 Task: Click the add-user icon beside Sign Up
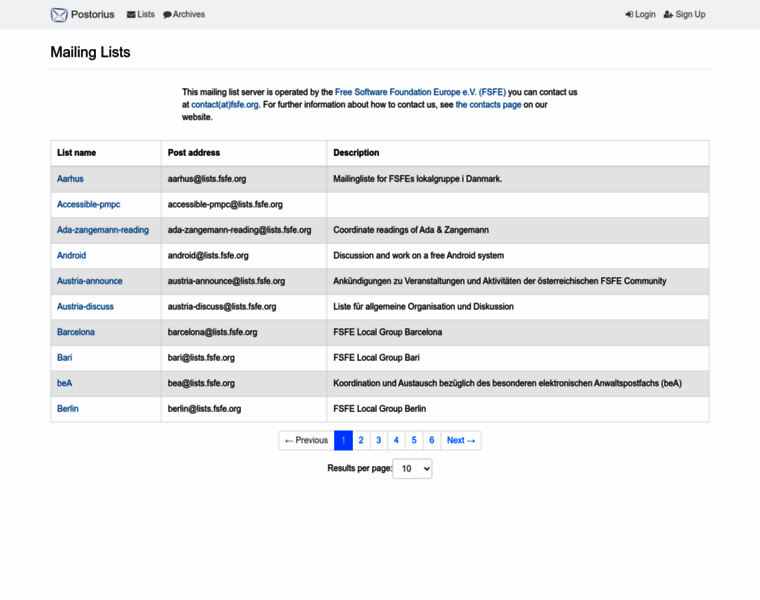pos(668,15)
